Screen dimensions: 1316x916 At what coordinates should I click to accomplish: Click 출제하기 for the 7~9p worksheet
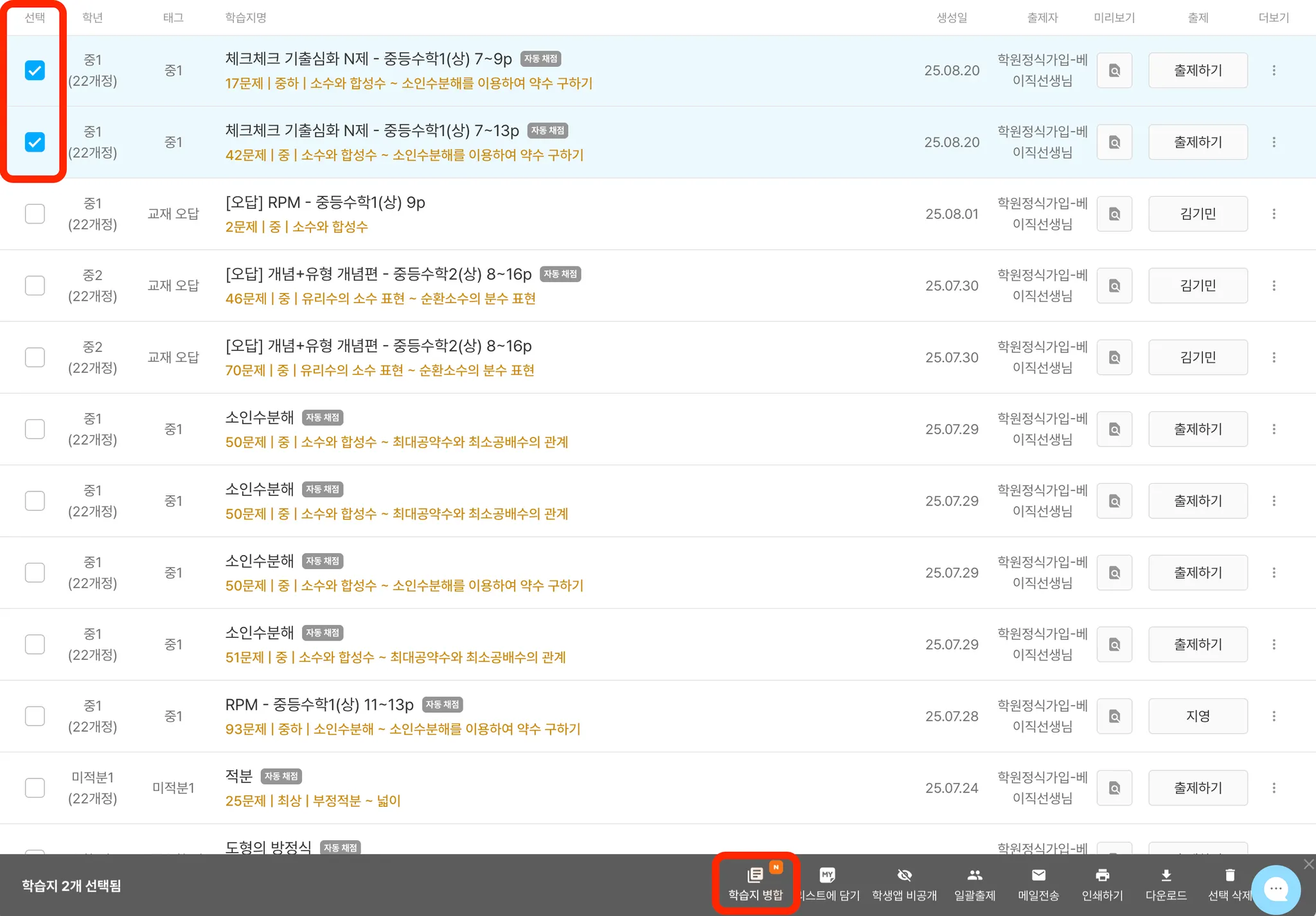coord(1197,70)
